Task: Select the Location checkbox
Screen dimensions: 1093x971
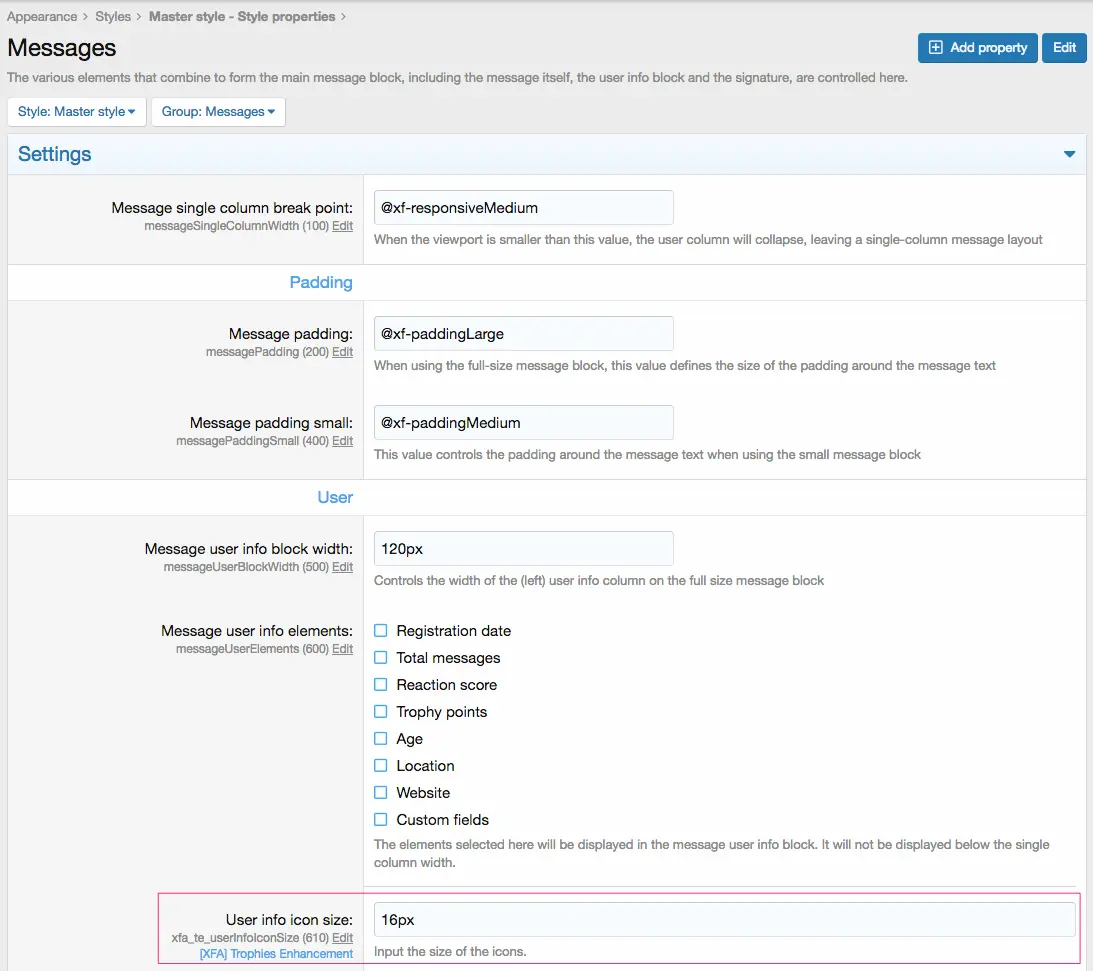Action: click(x=381, y=766)
